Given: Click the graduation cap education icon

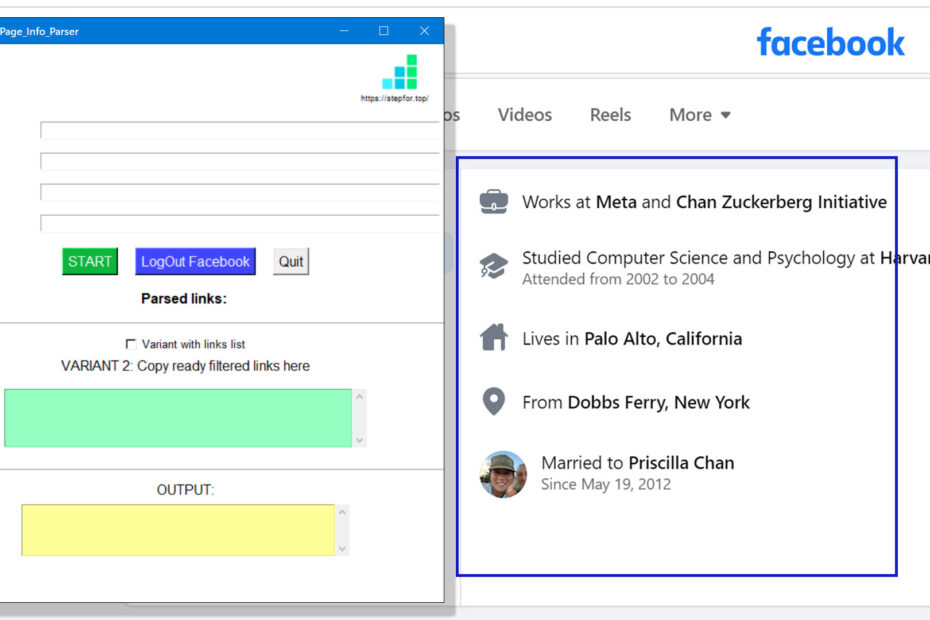Looking at the screenshot, I should (493, 265).
